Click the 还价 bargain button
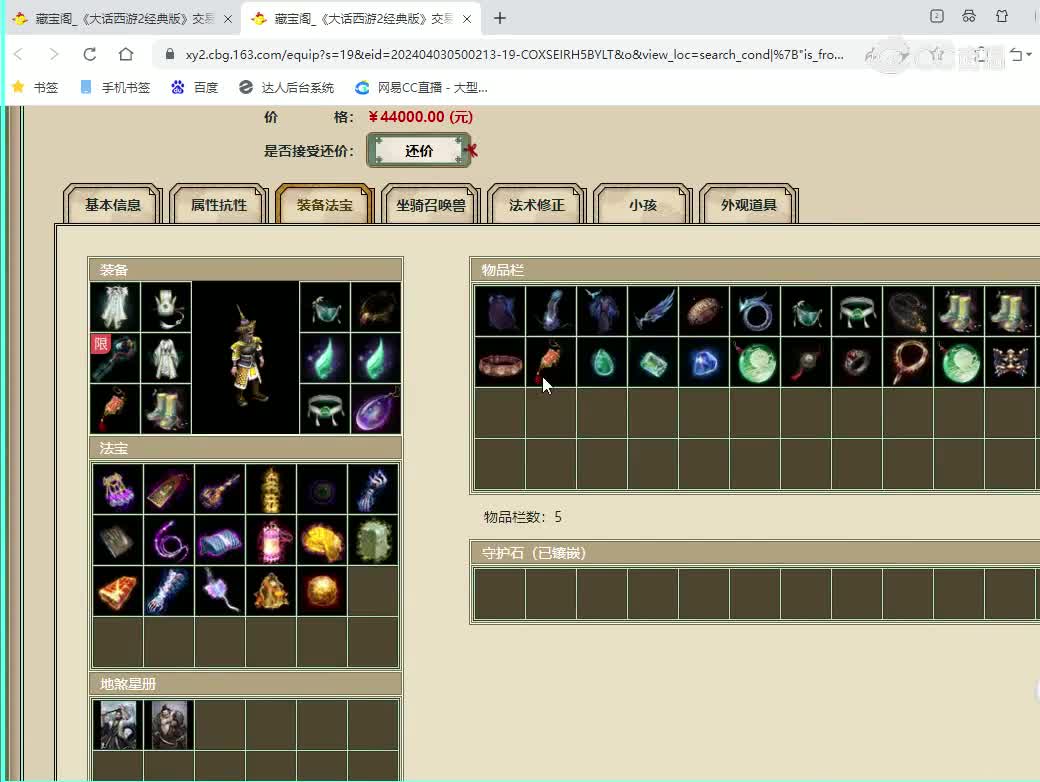 (x=419, y=151)
